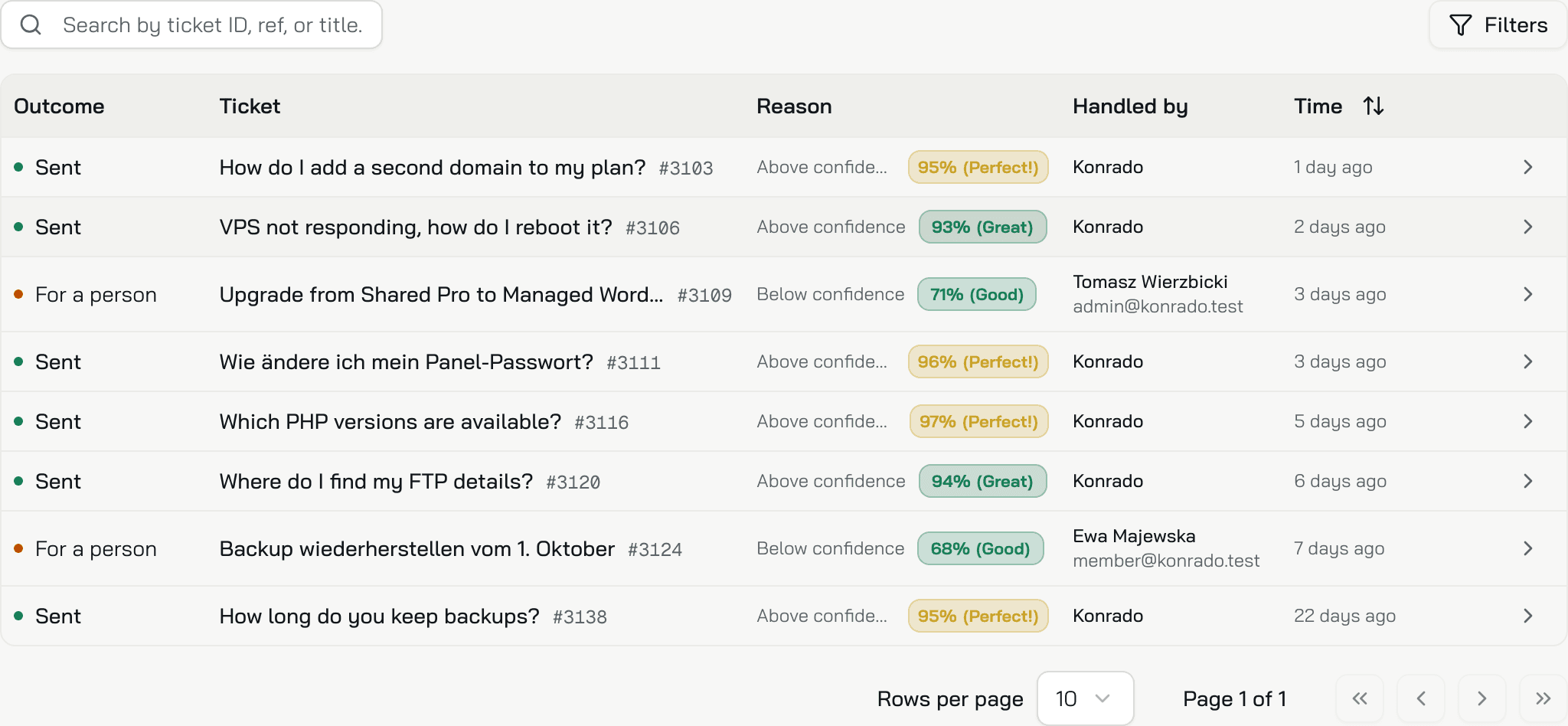Click the search magnifier icon
Viewport: 1568px width, 726px height.
[x=31, y=25]
